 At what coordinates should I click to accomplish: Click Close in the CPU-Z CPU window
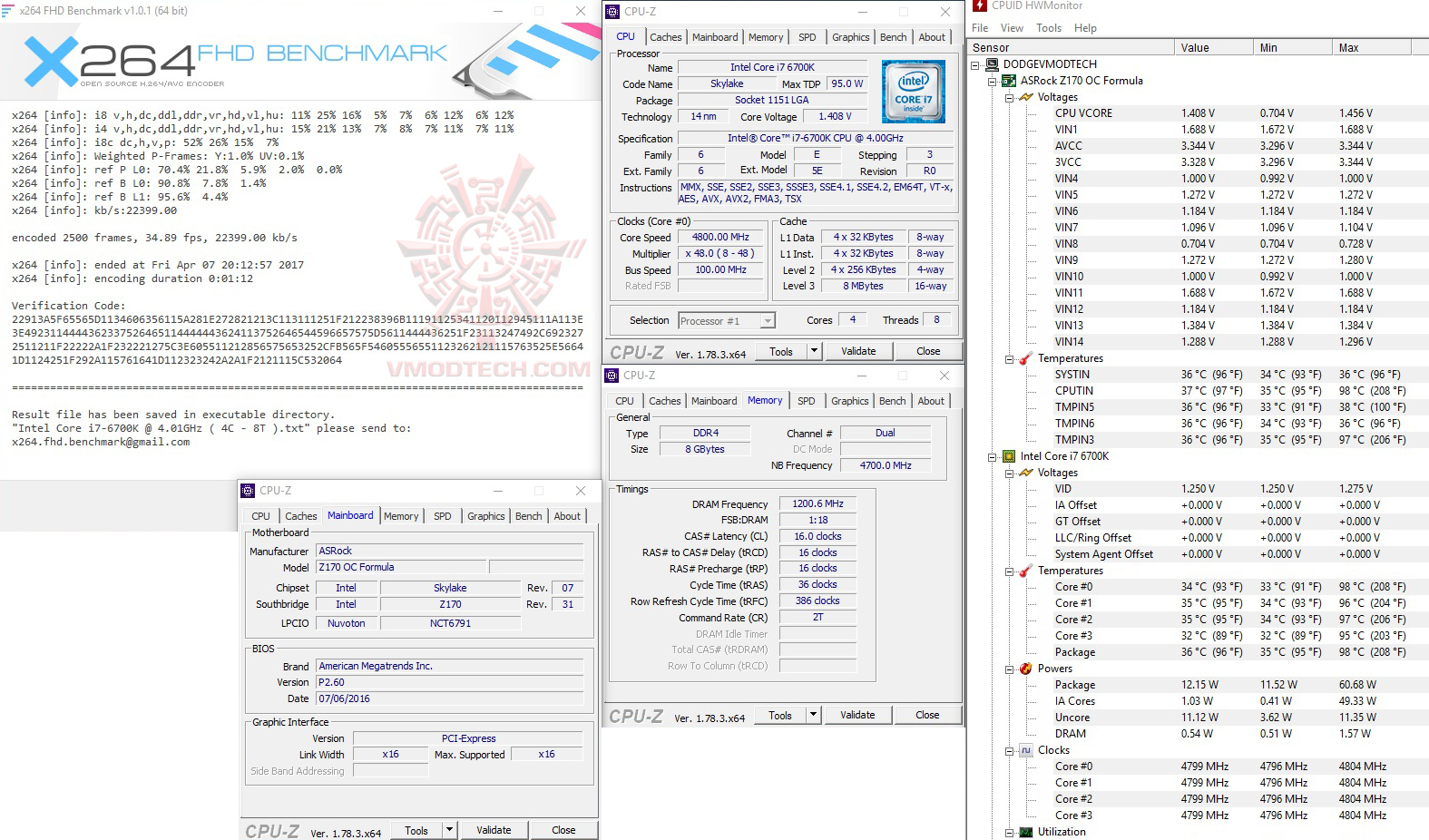(928, 351)
